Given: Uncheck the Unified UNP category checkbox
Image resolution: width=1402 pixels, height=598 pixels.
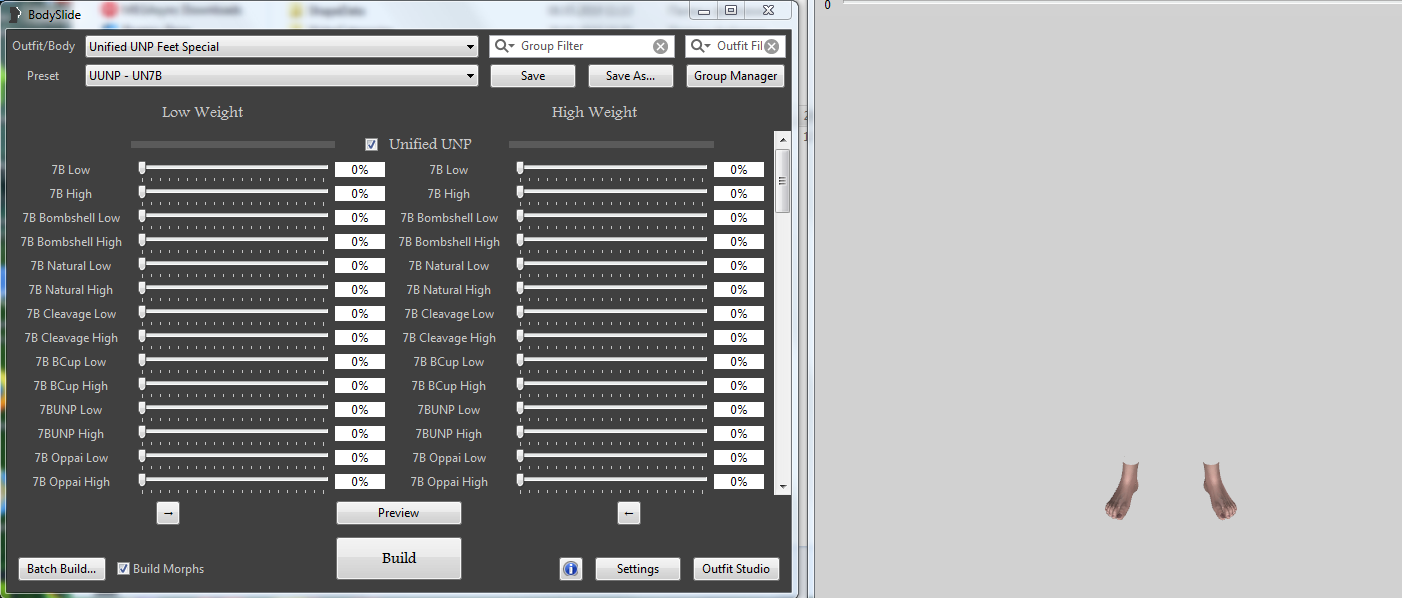Looking at the screenshot, I should pyautogui.click(x=372, y=144).
